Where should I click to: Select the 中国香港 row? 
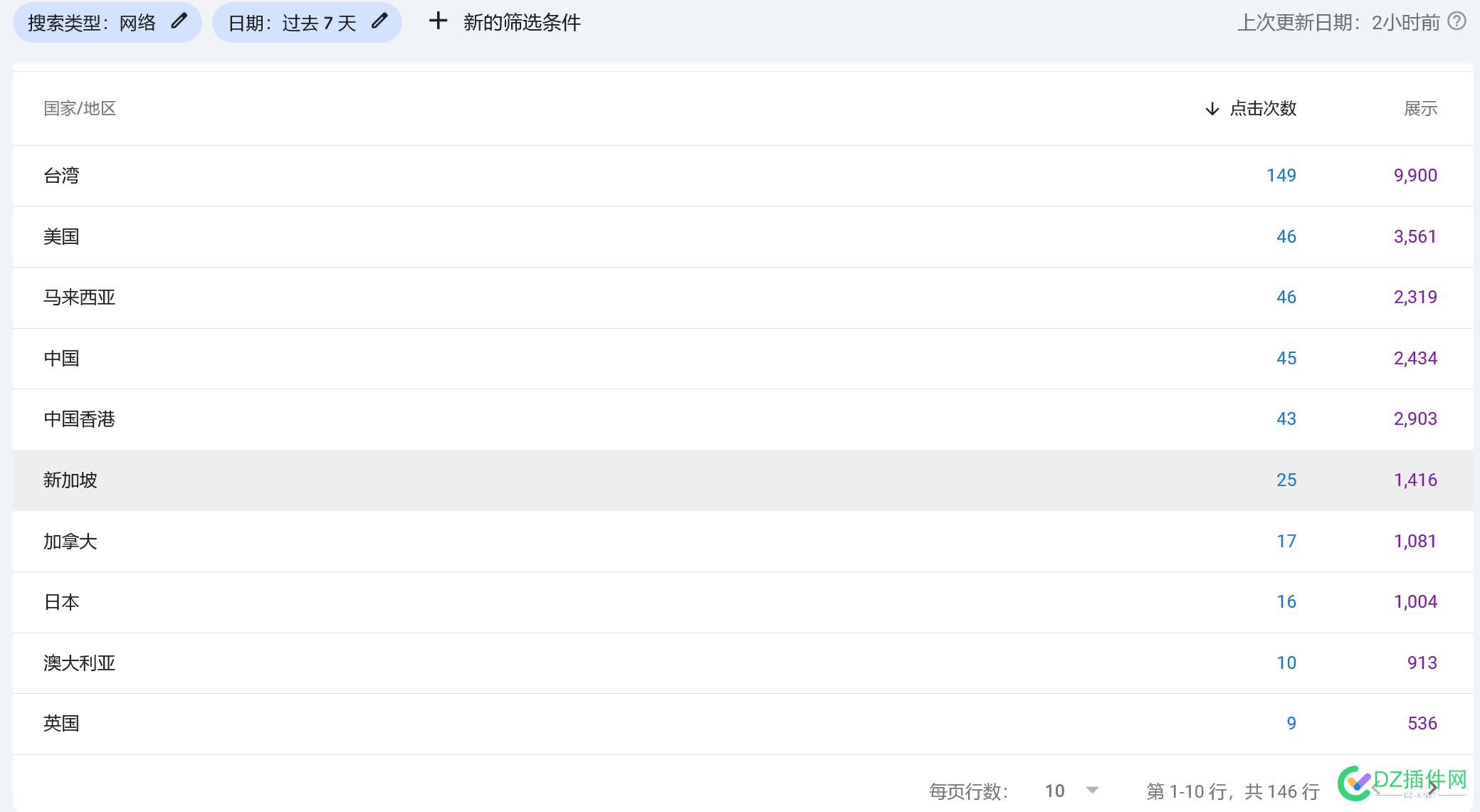[x=742, y=419]
